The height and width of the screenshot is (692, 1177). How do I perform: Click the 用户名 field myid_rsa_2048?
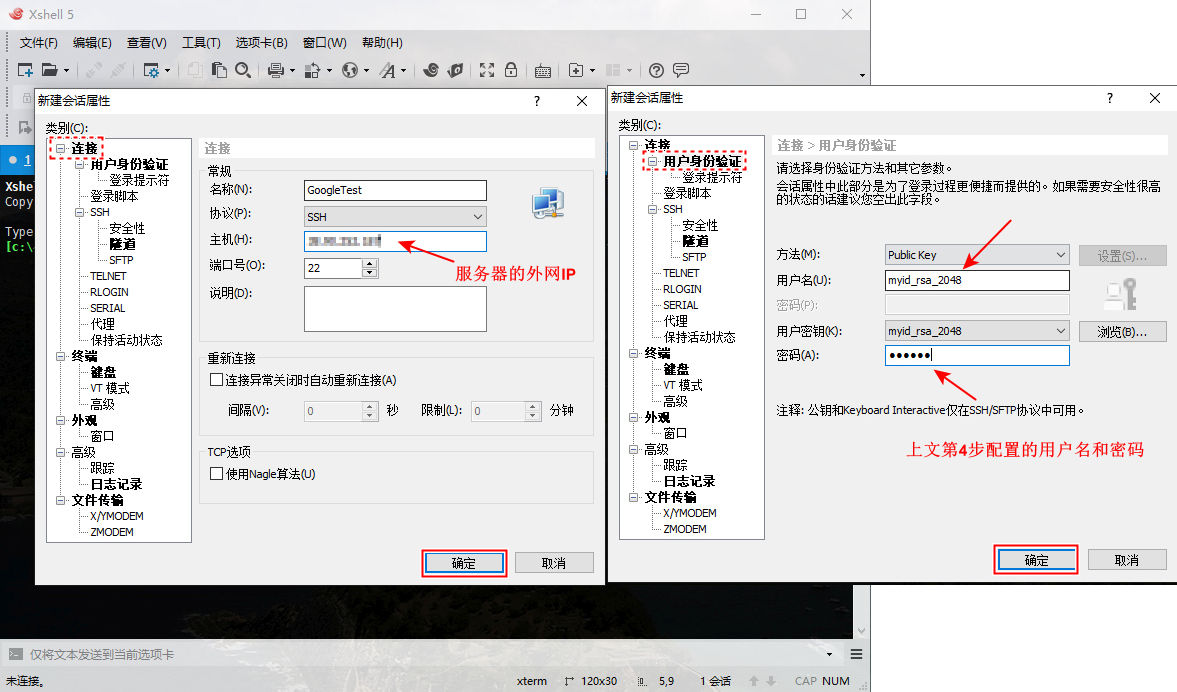pos(977,280)
